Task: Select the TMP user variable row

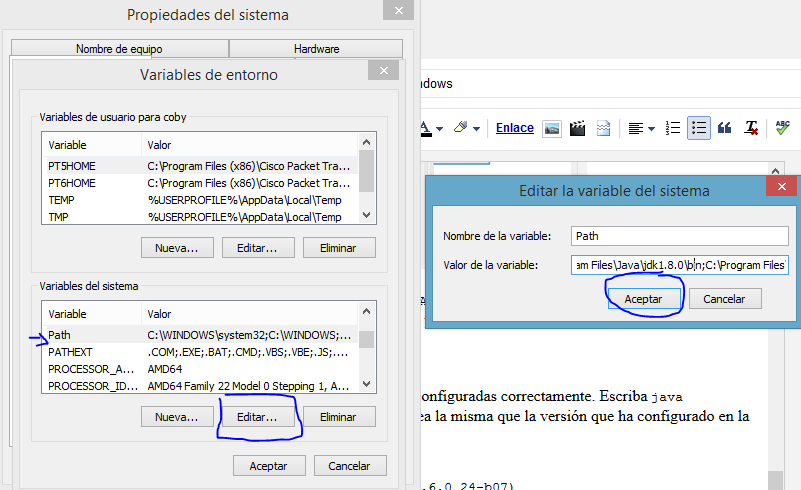Action: (200, 217)
